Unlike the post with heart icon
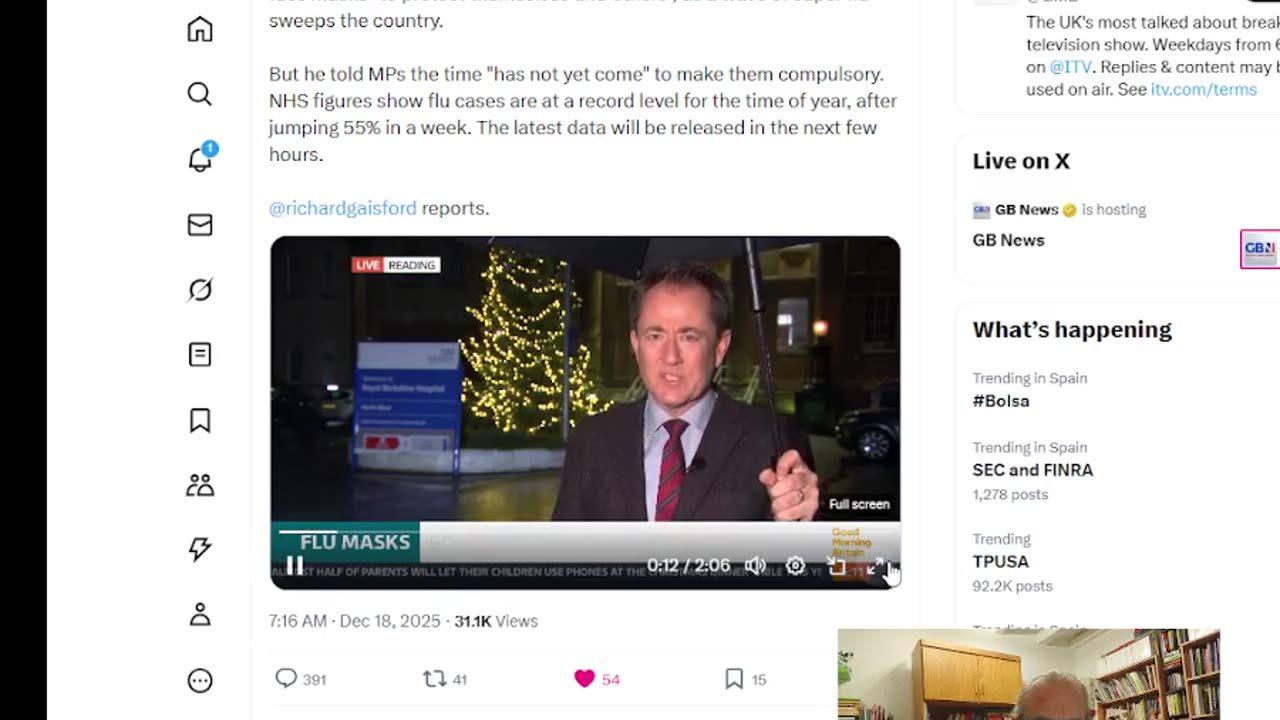This screenshot has width=1280, height=720. pos(585,679)
